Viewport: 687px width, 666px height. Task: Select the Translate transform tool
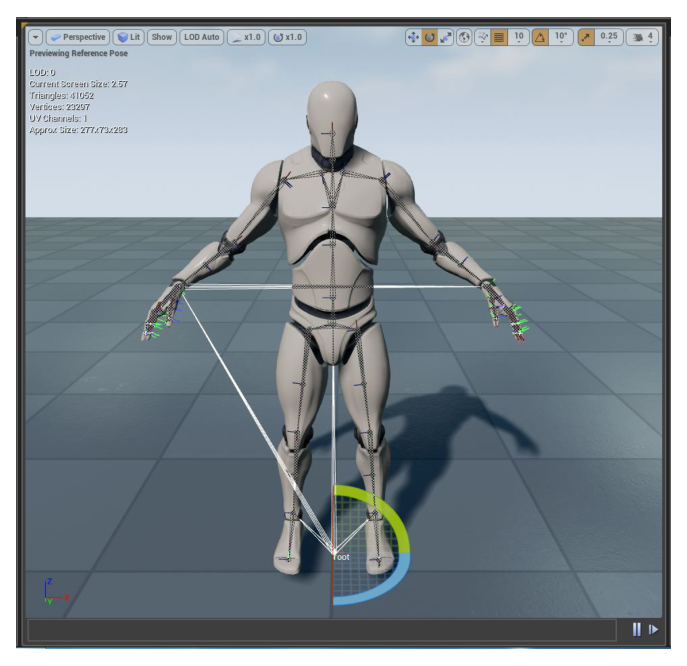coord(413,37)
